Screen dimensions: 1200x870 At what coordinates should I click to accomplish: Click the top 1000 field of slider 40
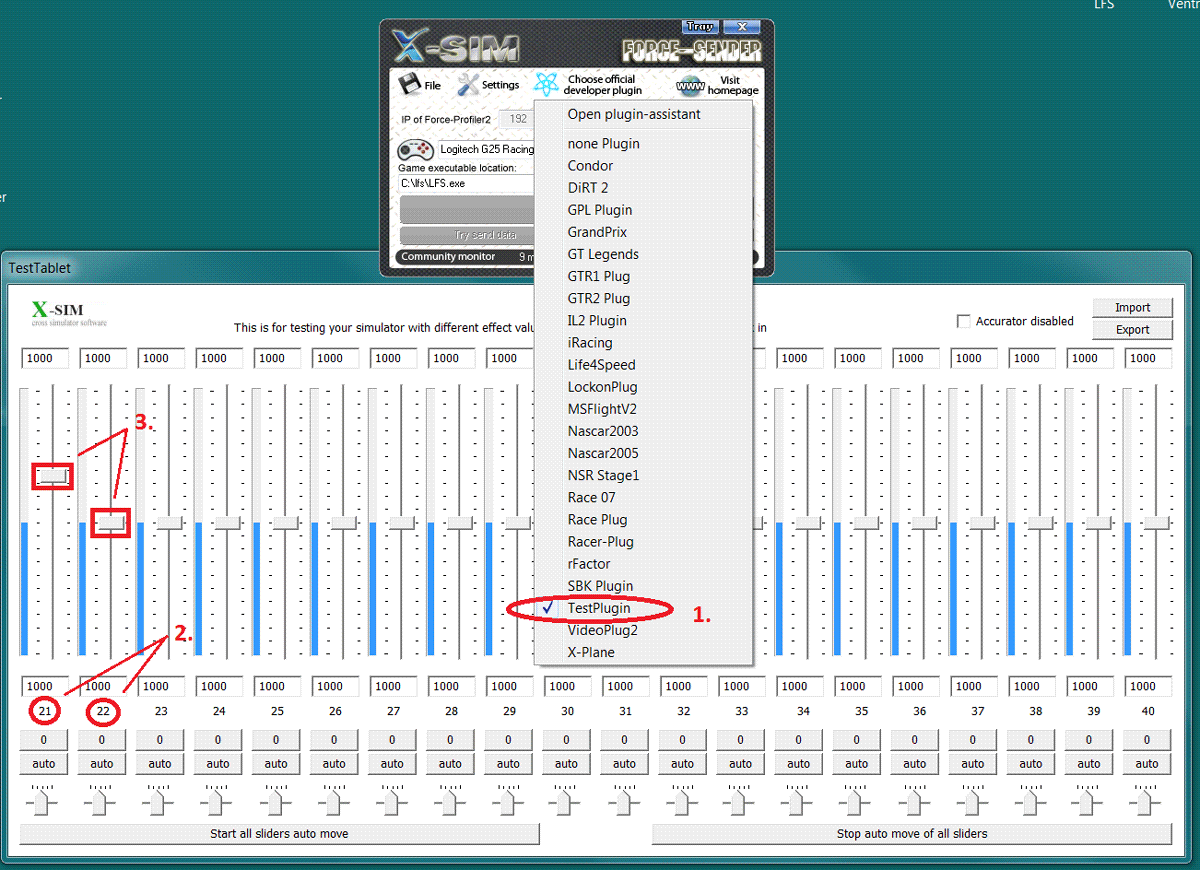[x=1147, y=358]
